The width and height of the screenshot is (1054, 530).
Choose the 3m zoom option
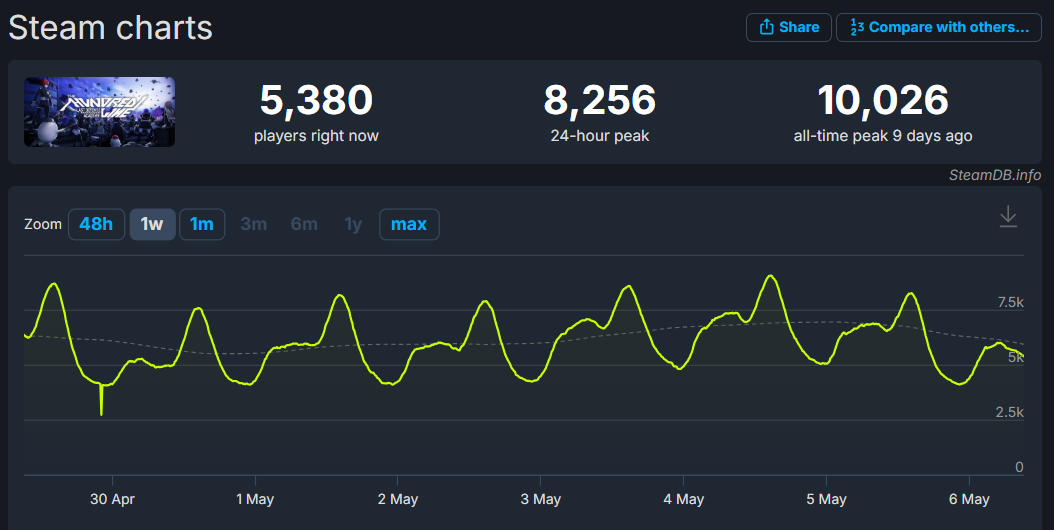pos(253,224)
